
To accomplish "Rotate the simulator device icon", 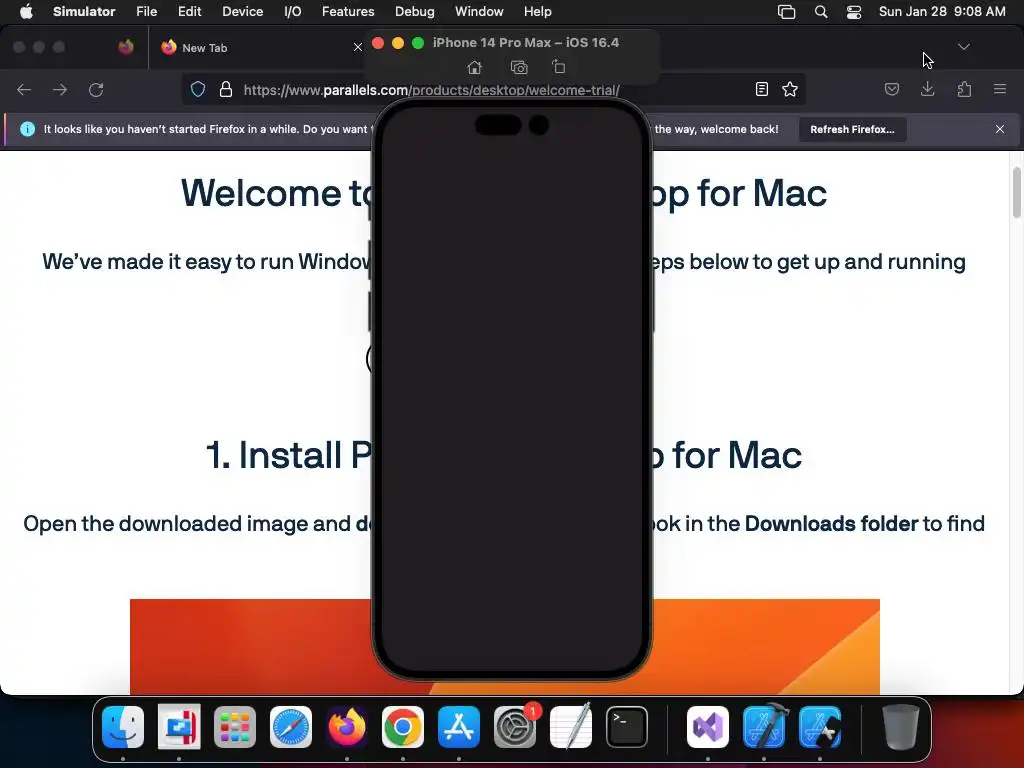I will [x=558, y=67].
